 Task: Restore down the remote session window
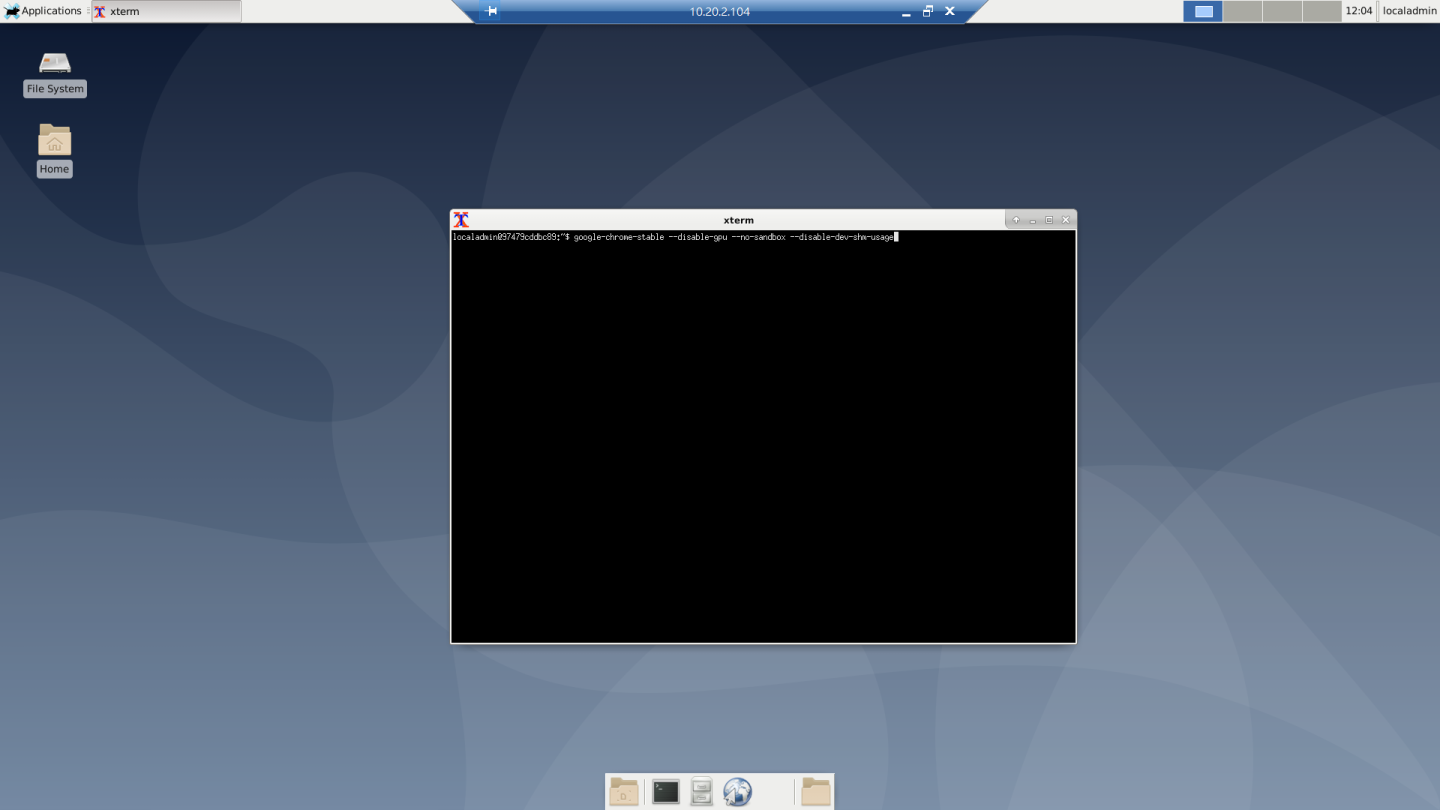pos(928,11)
